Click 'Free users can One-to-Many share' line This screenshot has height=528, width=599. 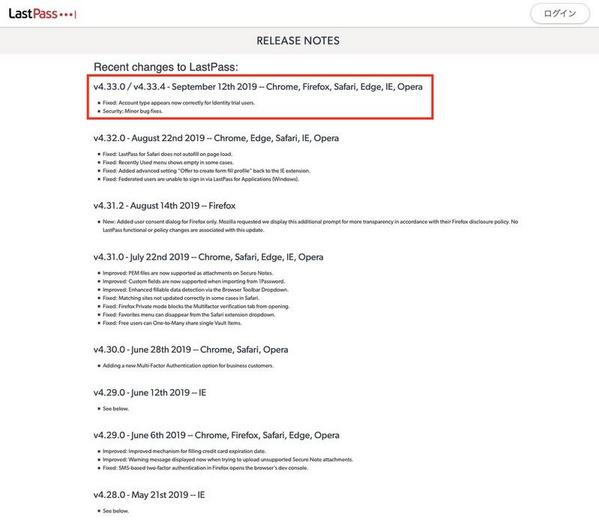tap(172, 323)
